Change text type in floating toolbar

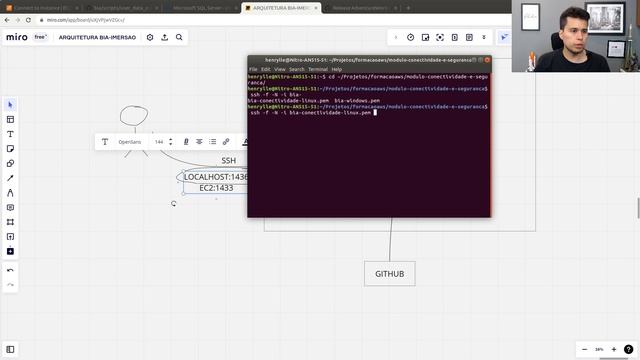[x=105, y=142]
